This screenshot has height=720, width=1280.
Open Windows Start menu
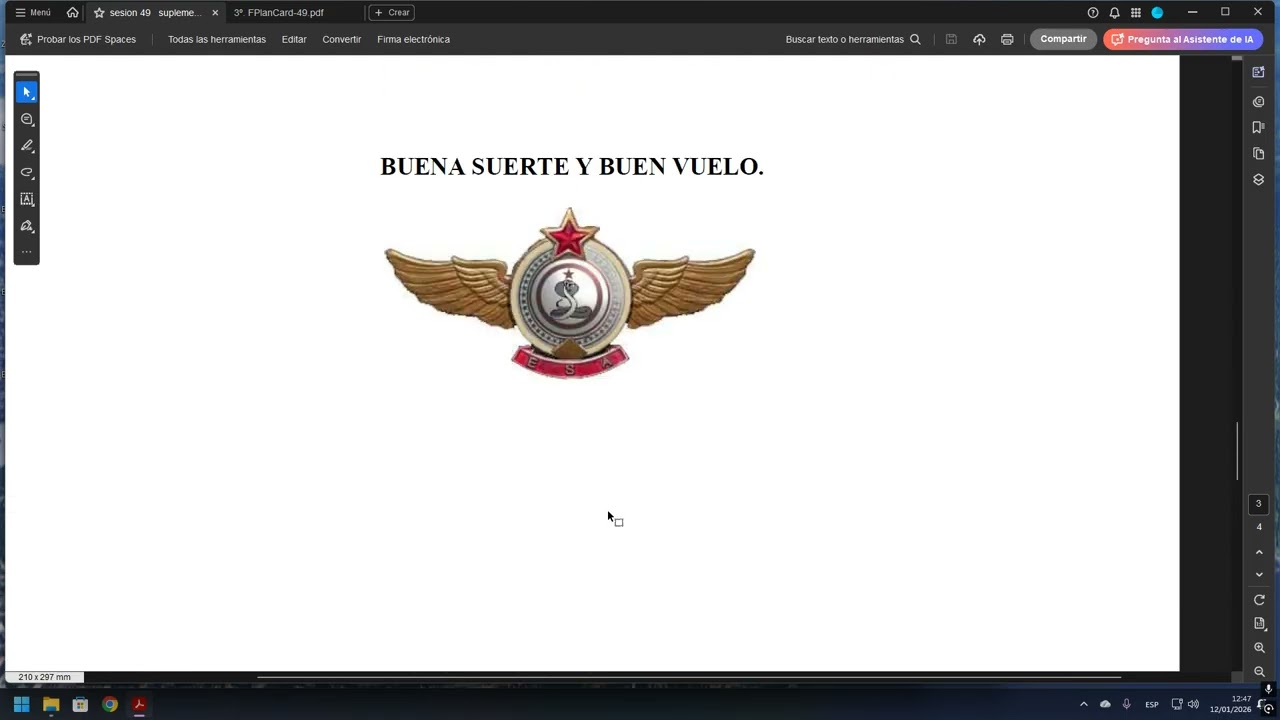coord(21,704)
